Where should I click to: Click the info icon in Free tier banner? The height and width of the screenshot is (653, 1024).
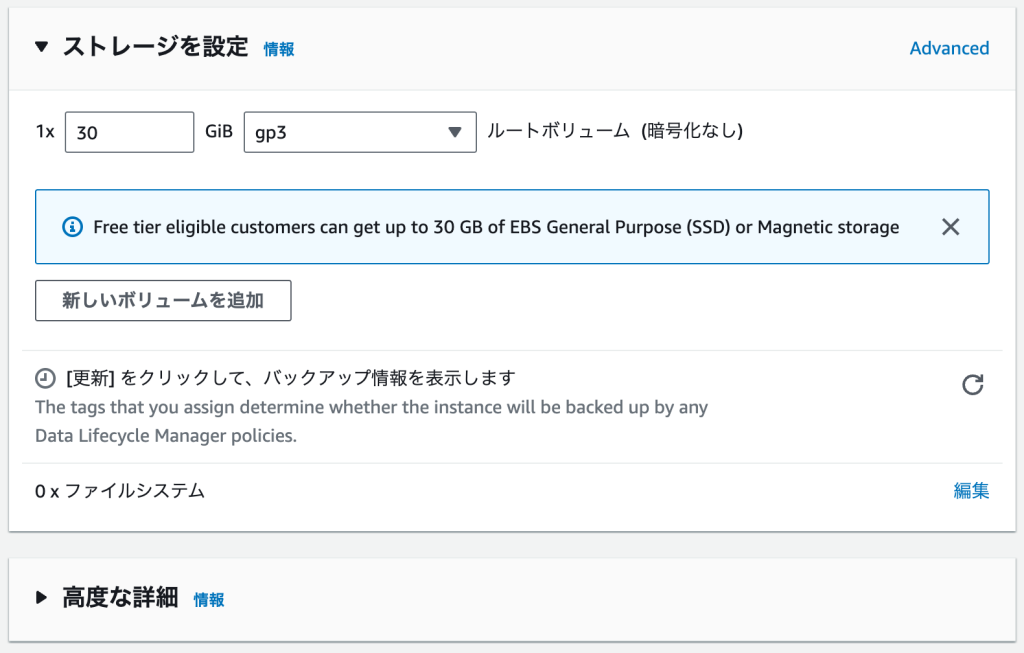72,227
